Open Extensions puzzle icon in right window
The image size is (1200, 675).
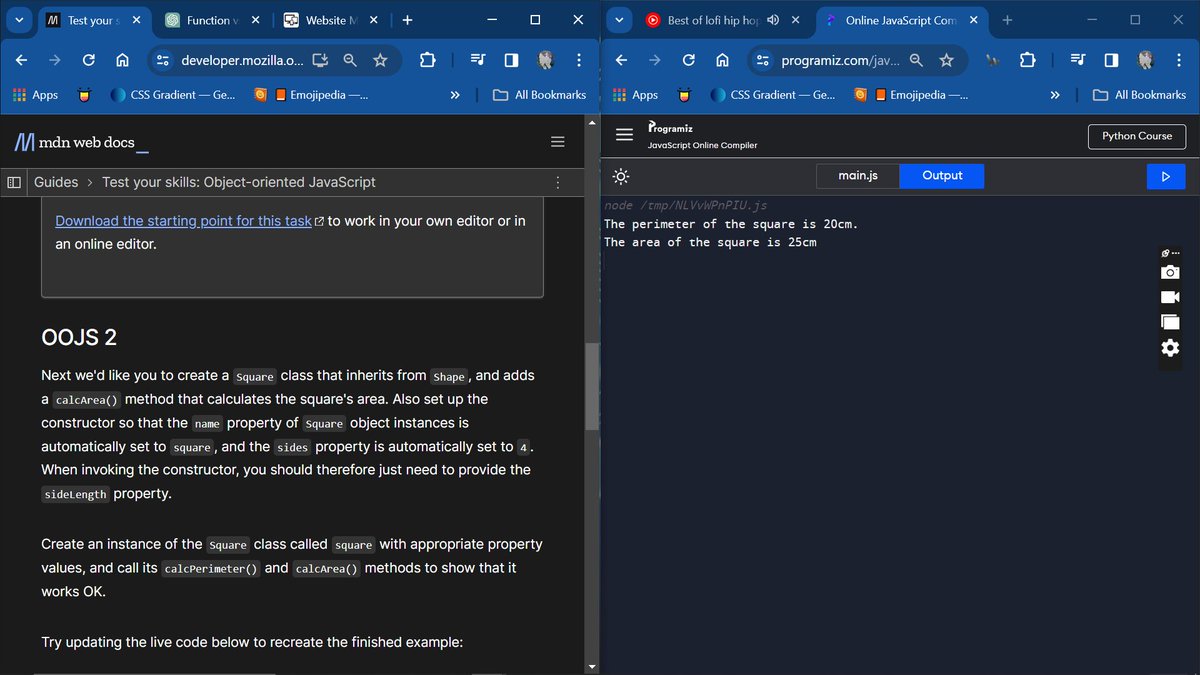coord(1027,60)
